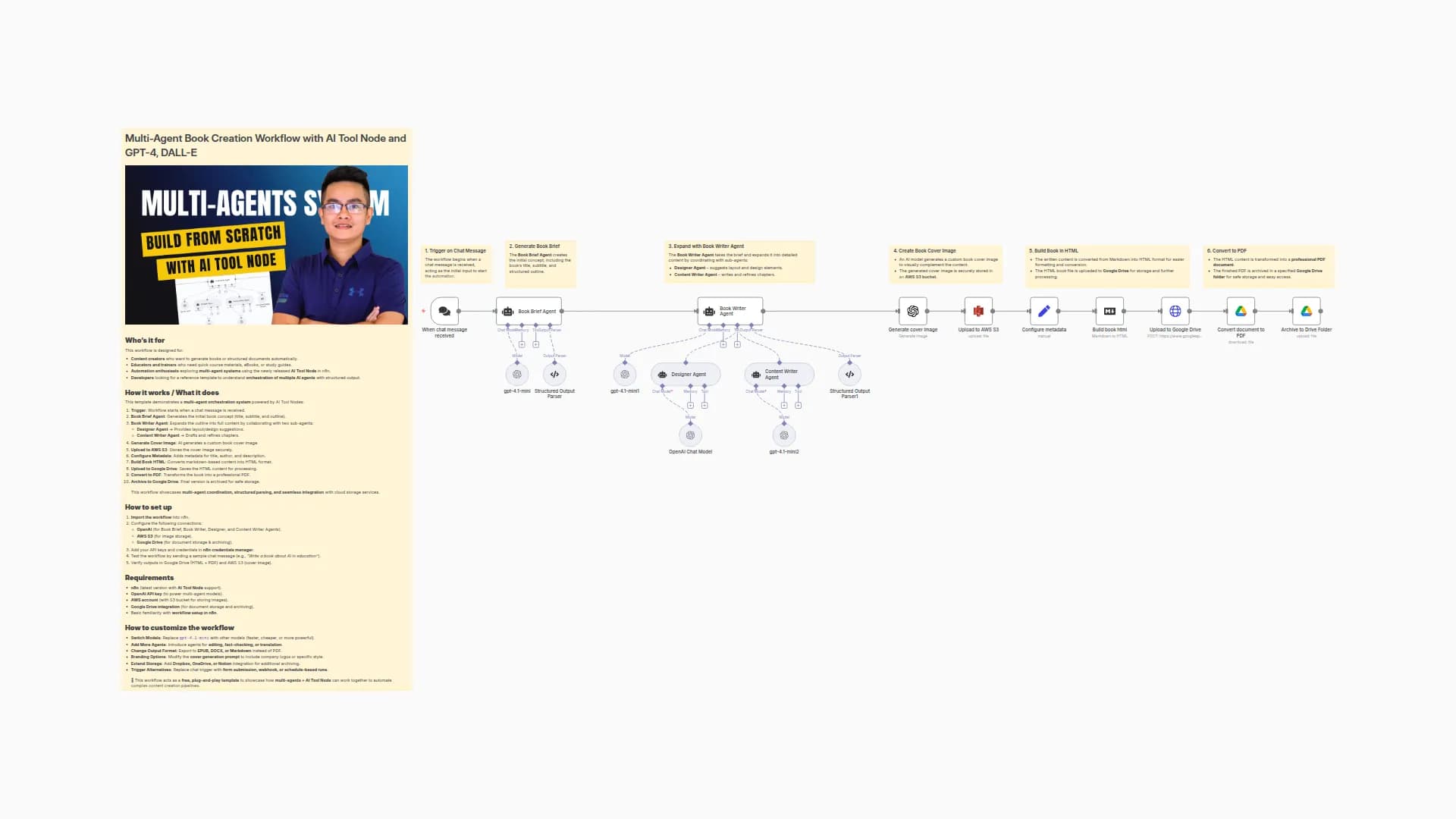Click the plus to add a Tool to Content Writer Agent

(x=799, y=405)
